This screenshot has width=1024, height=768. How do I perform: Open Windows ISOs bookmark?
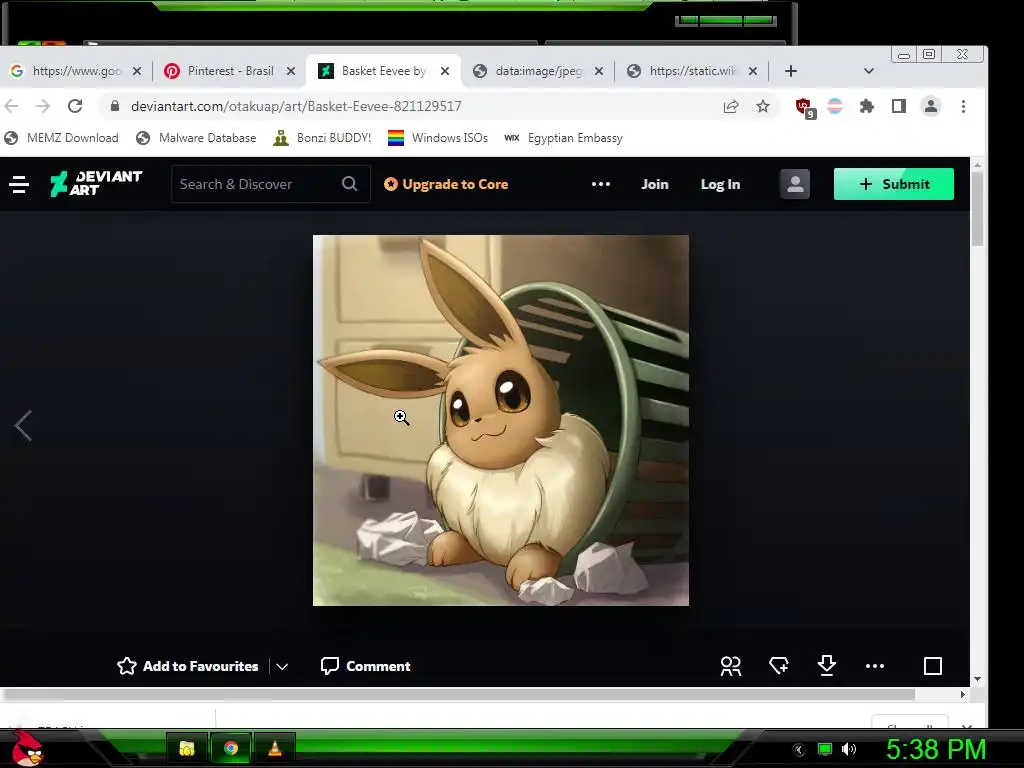(x=438, y=138)
